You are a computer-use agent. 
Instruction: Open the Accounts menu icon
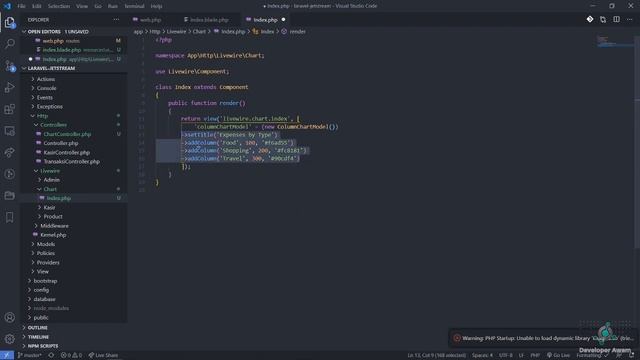9,317
